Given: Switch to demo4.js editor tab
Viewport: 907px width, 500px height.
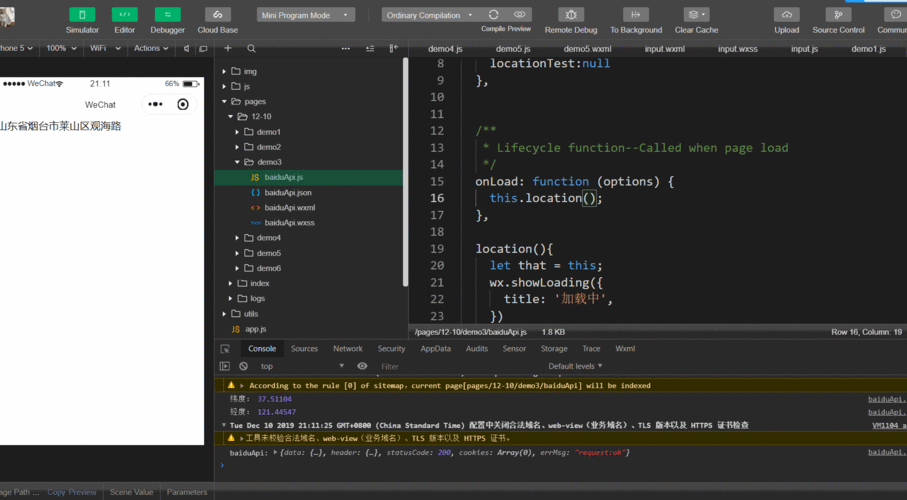Looking at the screenshot, I should 445,49.
